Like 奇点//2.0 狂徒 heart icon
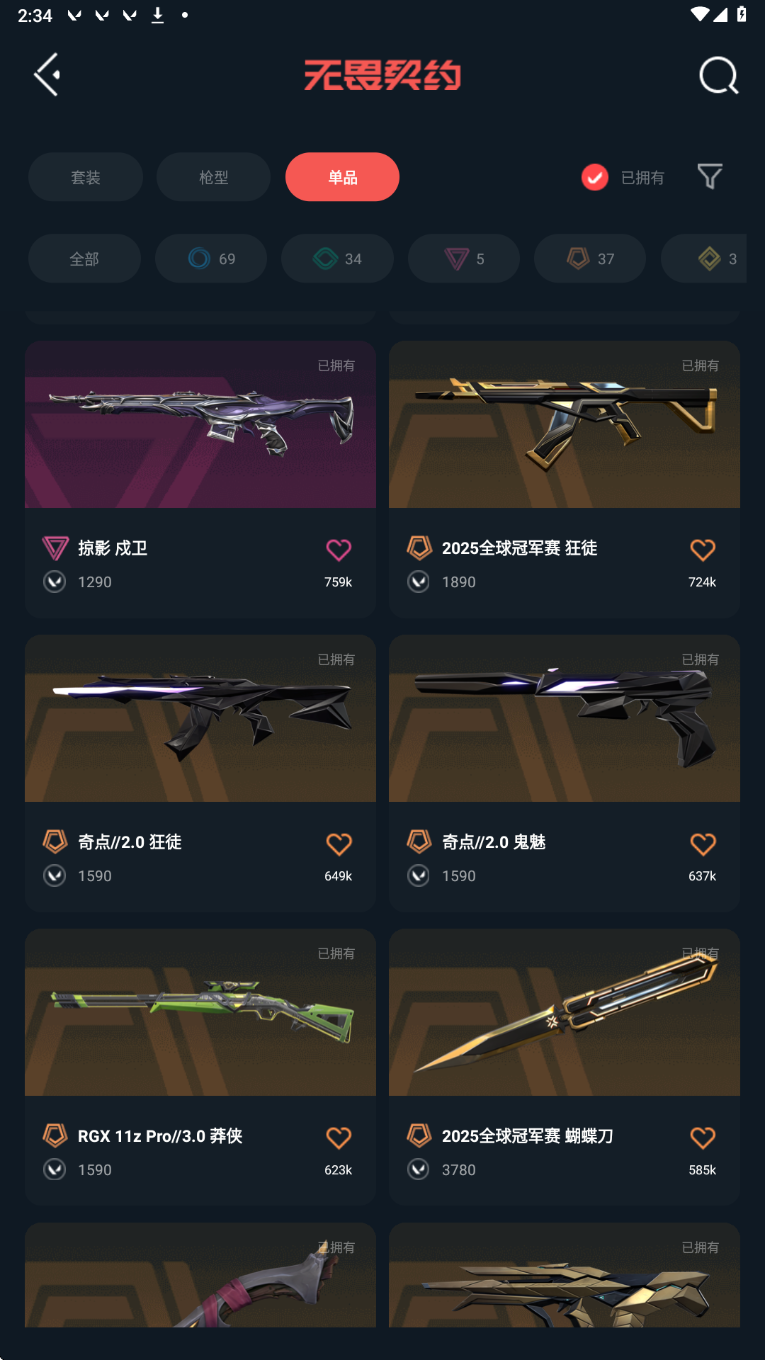Image resolution: width=765 pixels, height=1360 pixels. 339,843
